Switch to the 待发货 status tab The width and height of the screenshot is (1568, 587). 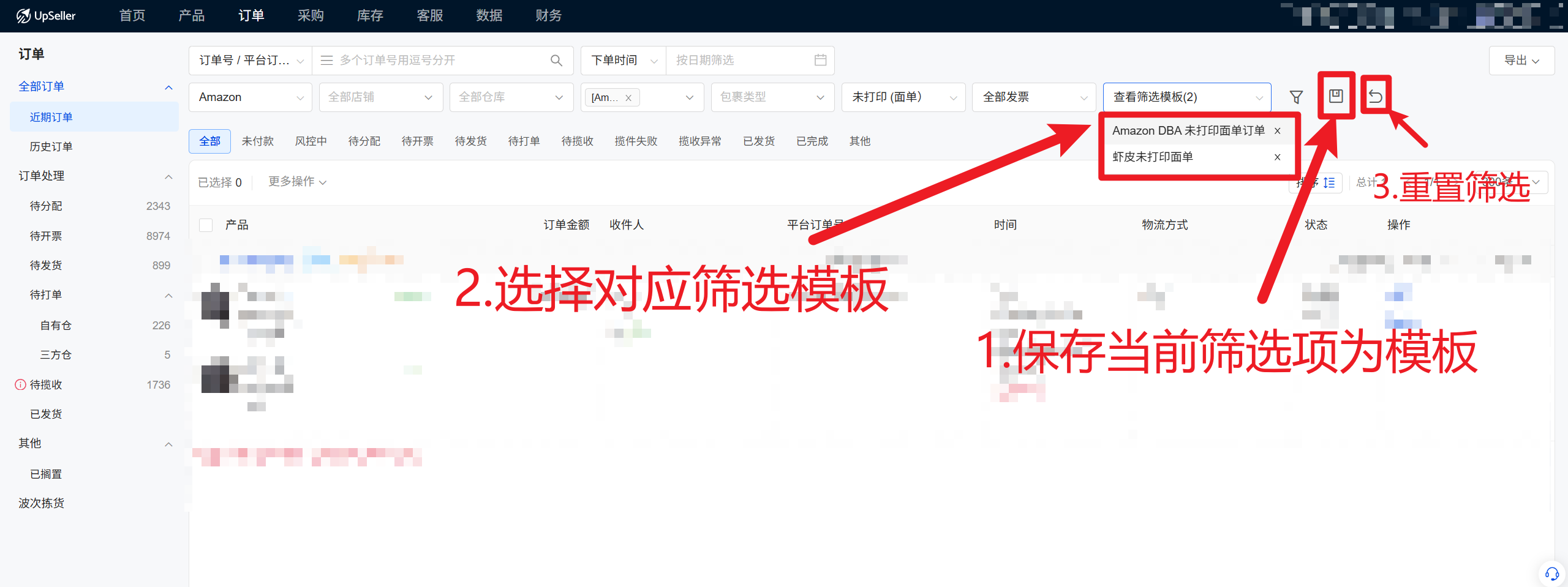(470, 141)
